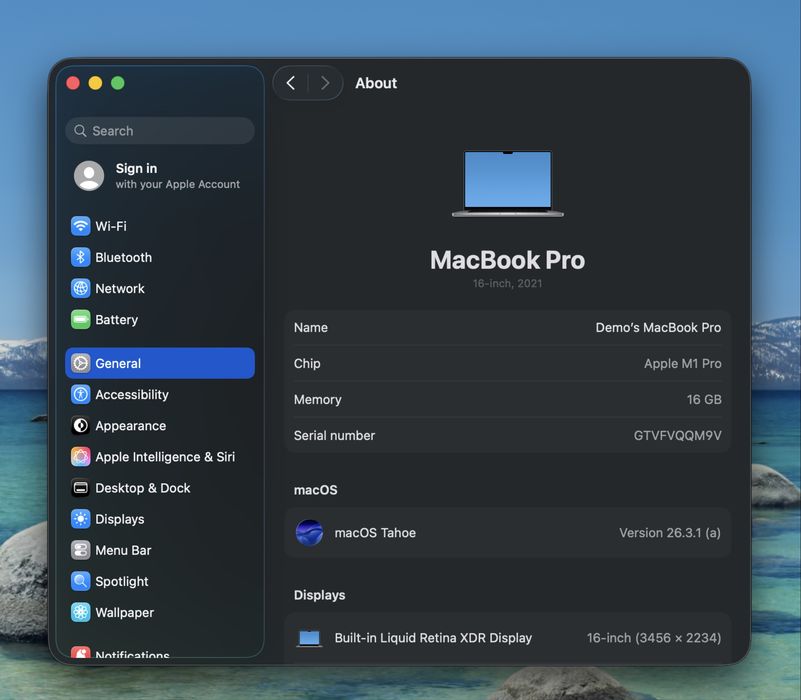Click the Desktop & Dock icon
The height and width of the screenshot is (700, 801).
80,488
